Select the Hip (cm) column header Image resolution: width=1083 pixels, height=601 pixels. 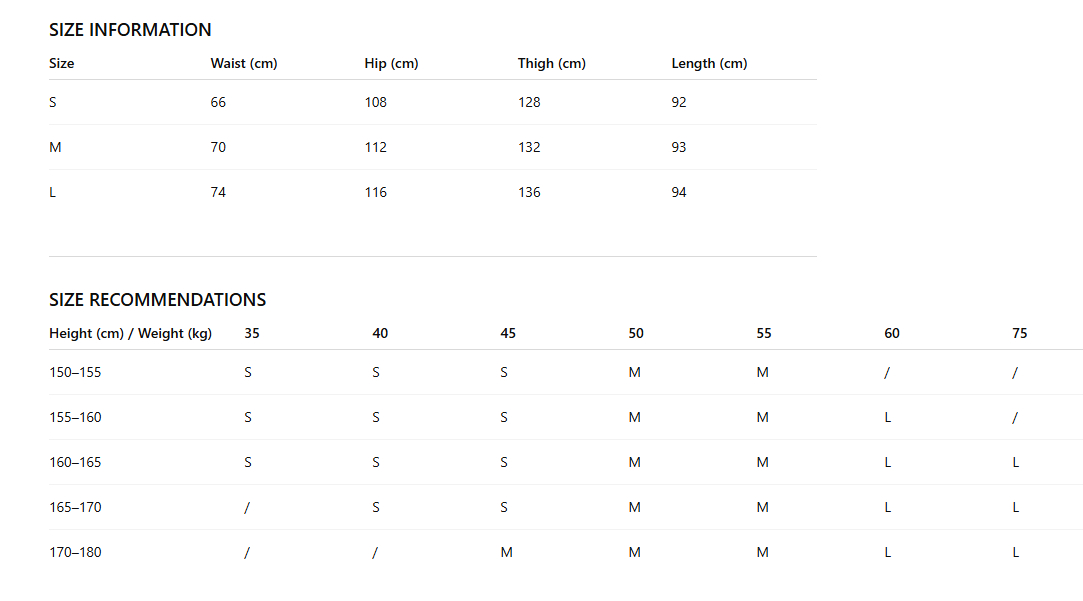(x=392, y=64)
